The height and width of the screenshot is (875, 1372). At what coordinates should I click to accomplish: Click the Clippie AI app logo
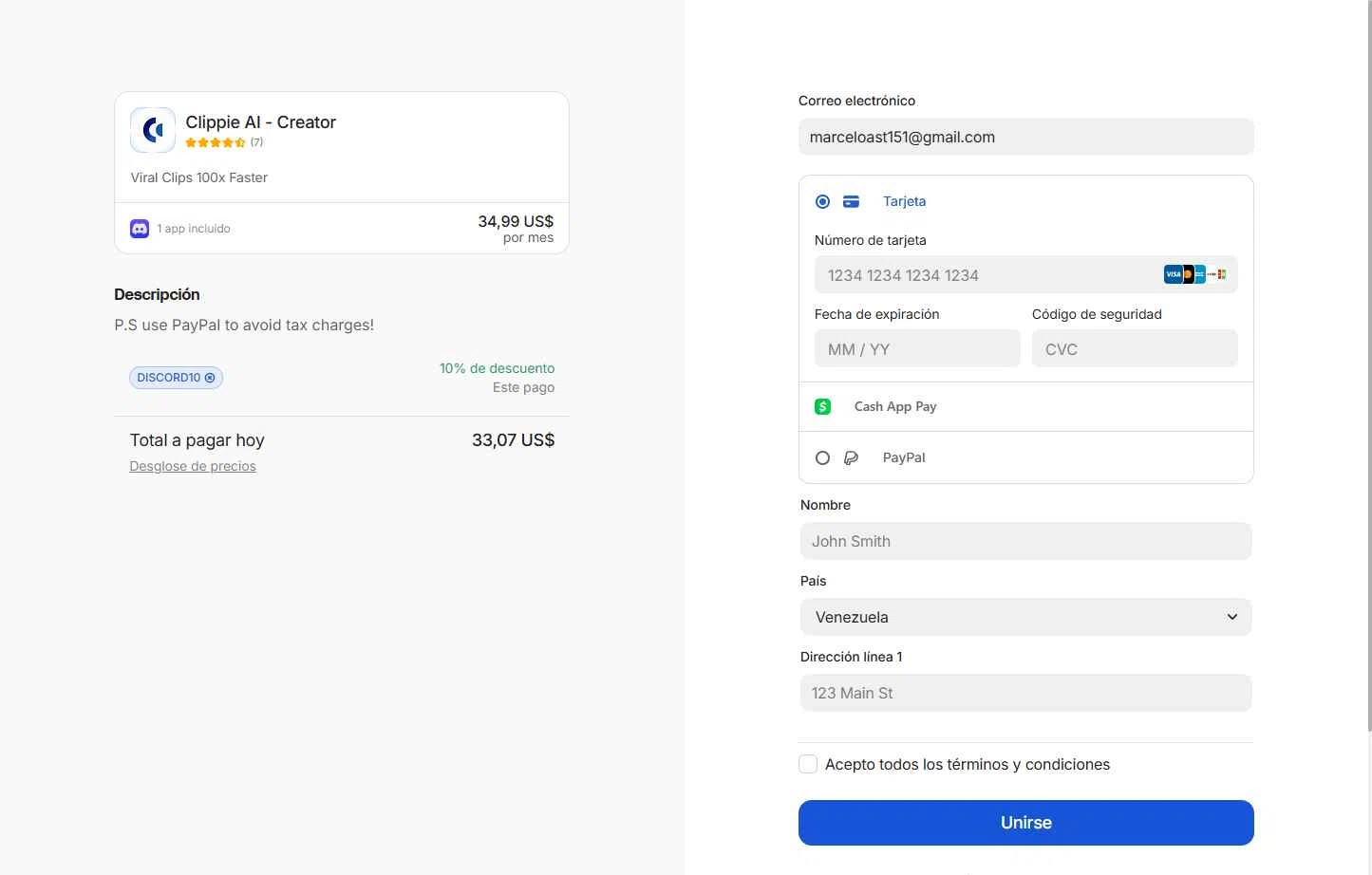click(x=153, y=130)
